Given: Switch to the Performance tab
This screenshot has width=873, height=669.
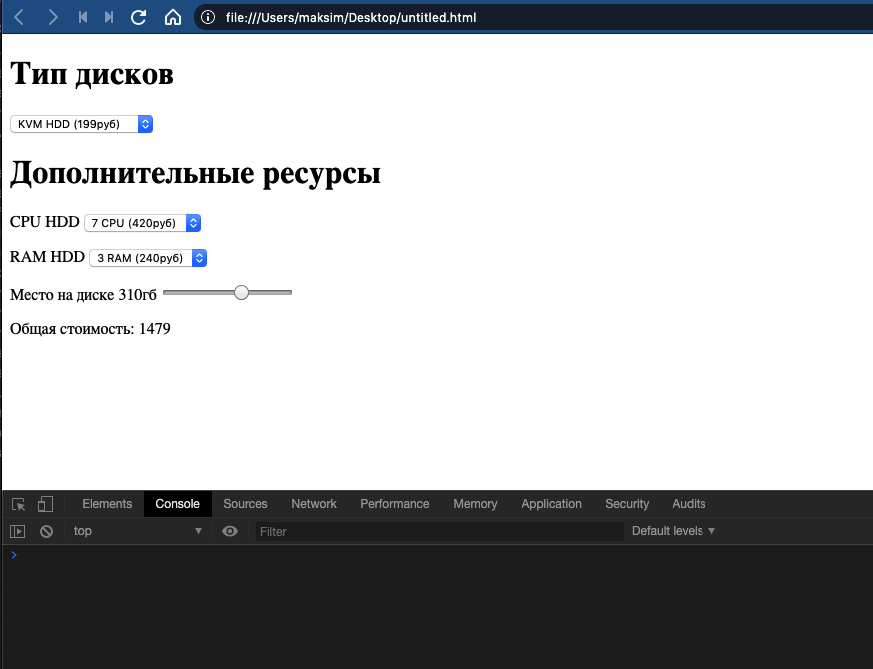Looking at the screenshot, I should click(395, 504).
